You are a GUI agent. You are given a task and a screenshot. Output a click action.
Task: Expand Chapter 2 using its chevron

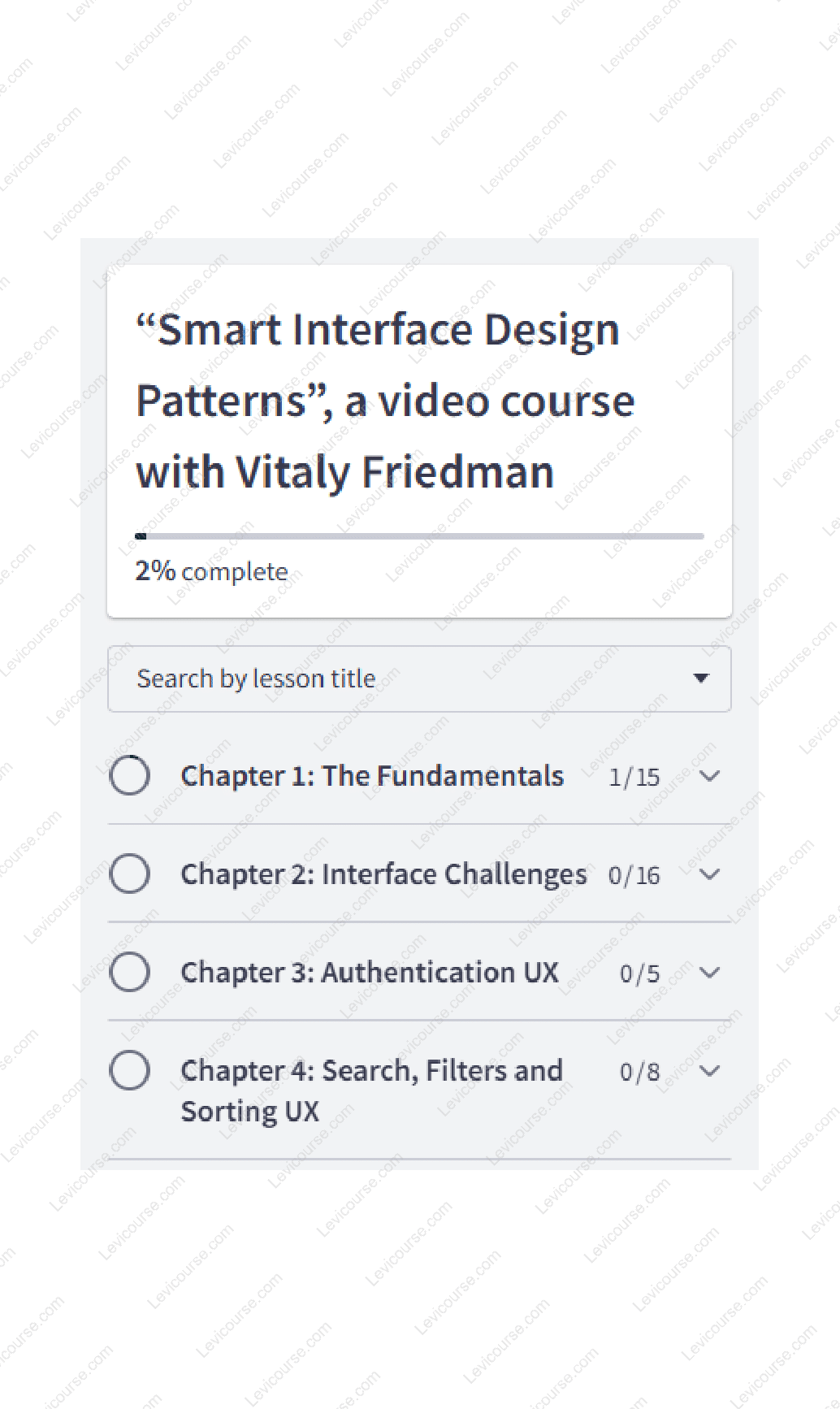point(709,874)
